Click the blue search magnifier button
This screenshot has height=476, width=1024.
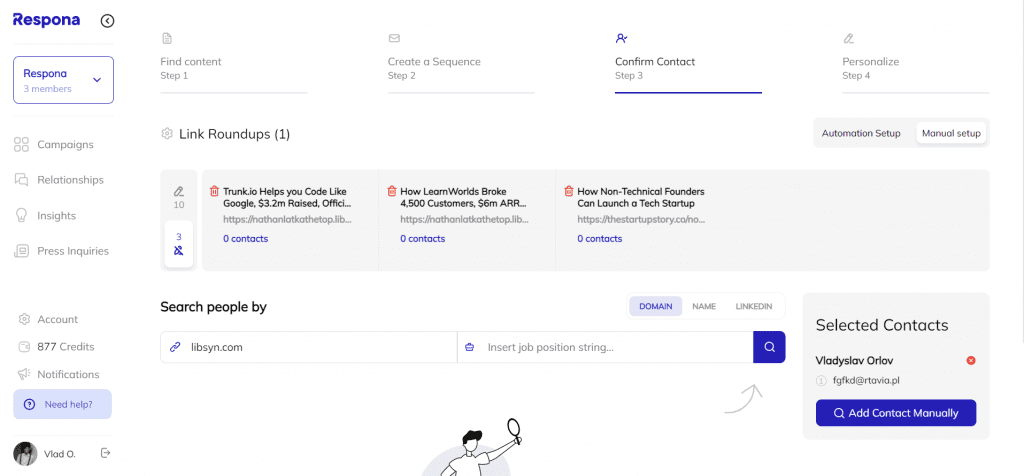769,347
